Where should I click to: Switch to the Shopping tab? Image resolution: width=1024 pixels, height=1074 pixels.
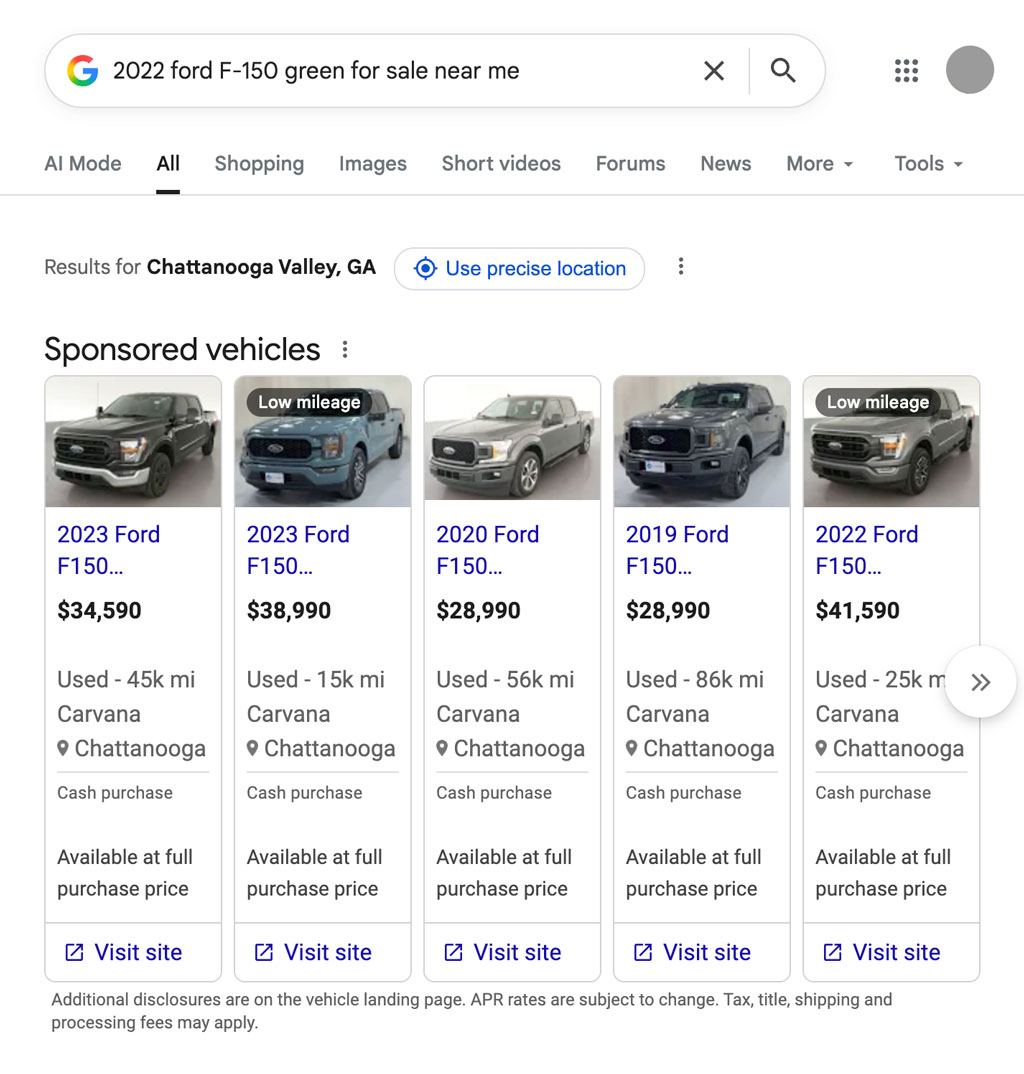[x=259, y=163]
